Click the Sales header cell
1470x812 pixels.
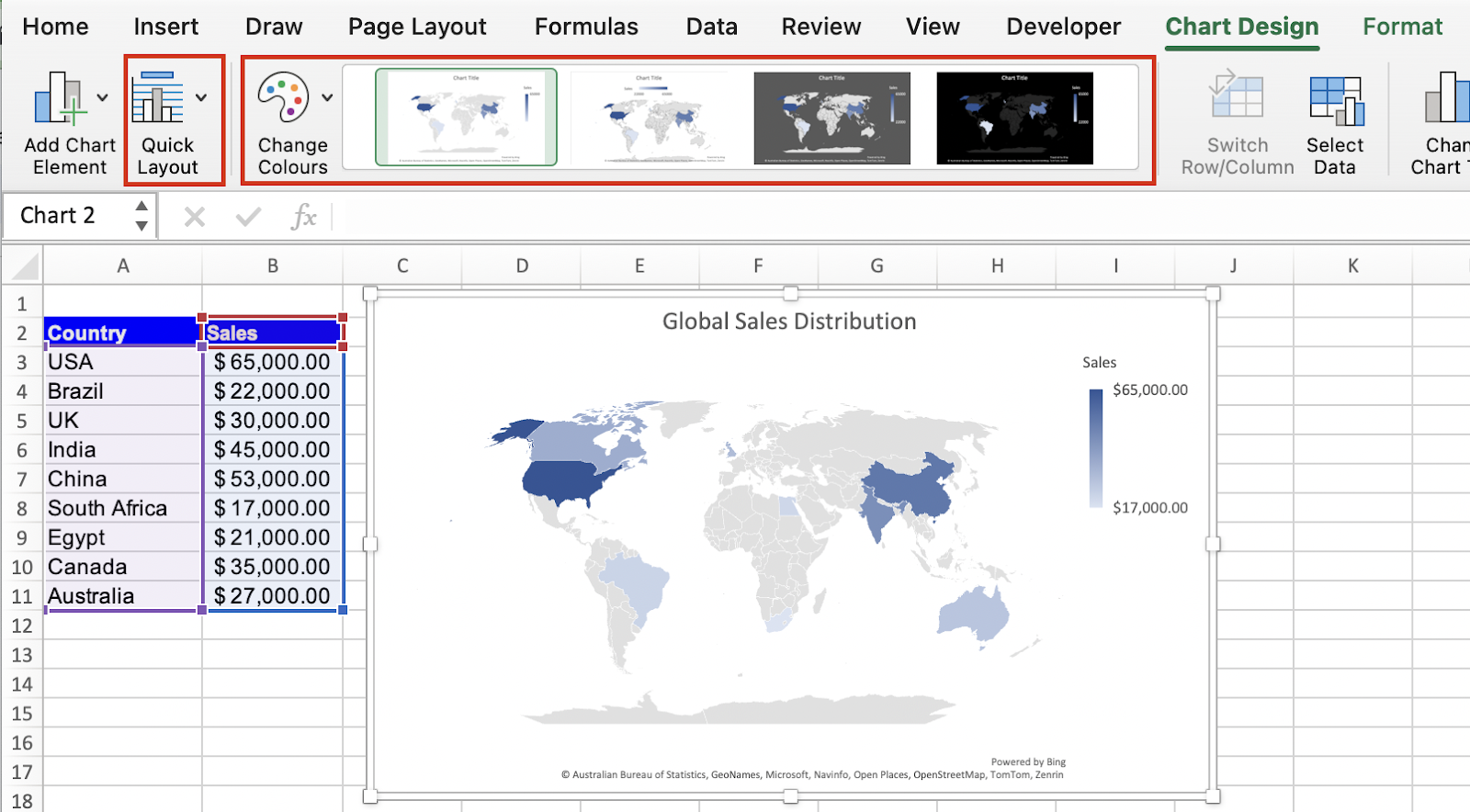(273, 333)
